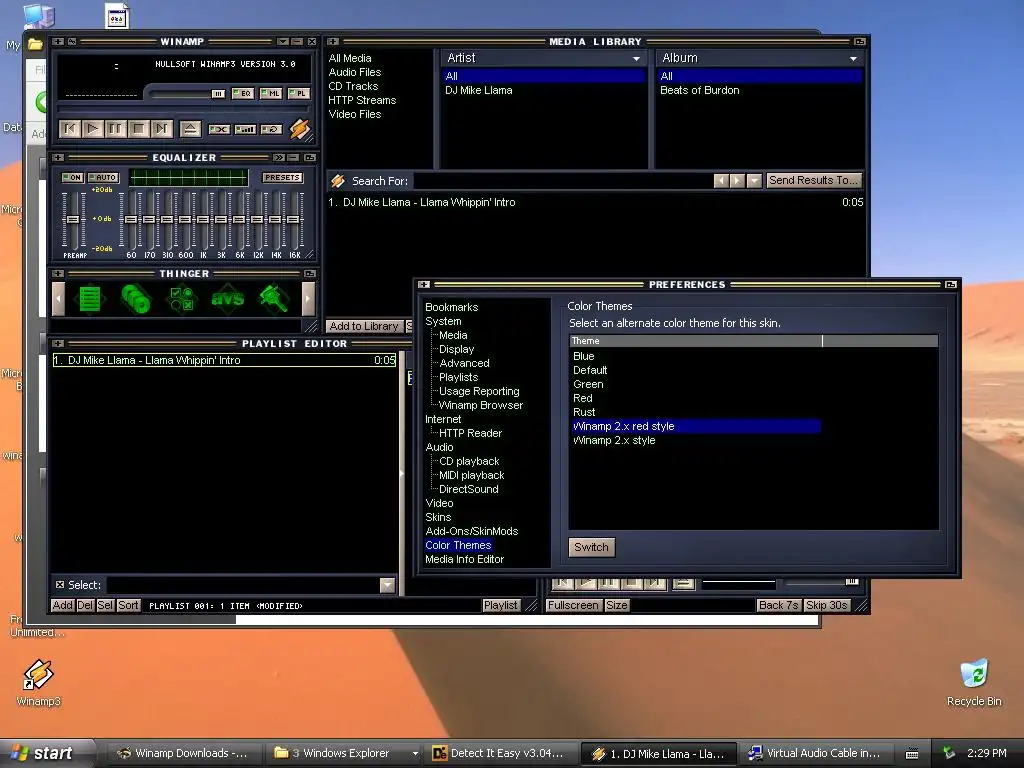Click the Theme column header
This screenshot has height=768, width=1024.
[696, 341]
